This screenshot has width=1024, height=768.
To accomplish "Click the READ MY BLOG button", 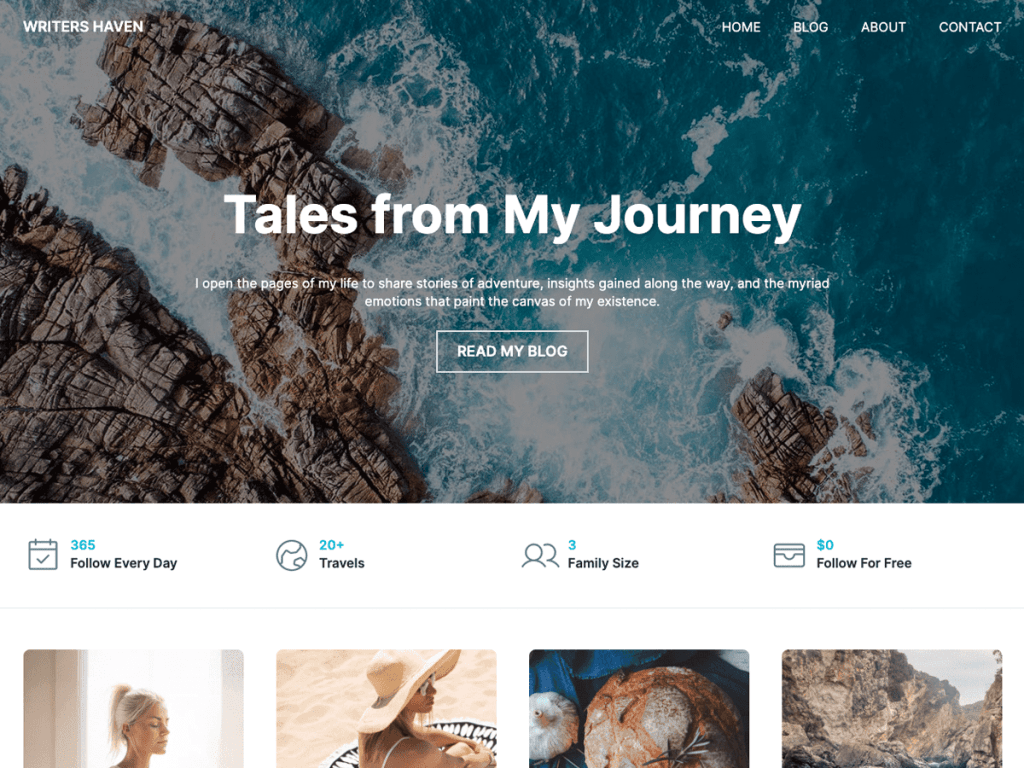I will (x=512, y=351).
